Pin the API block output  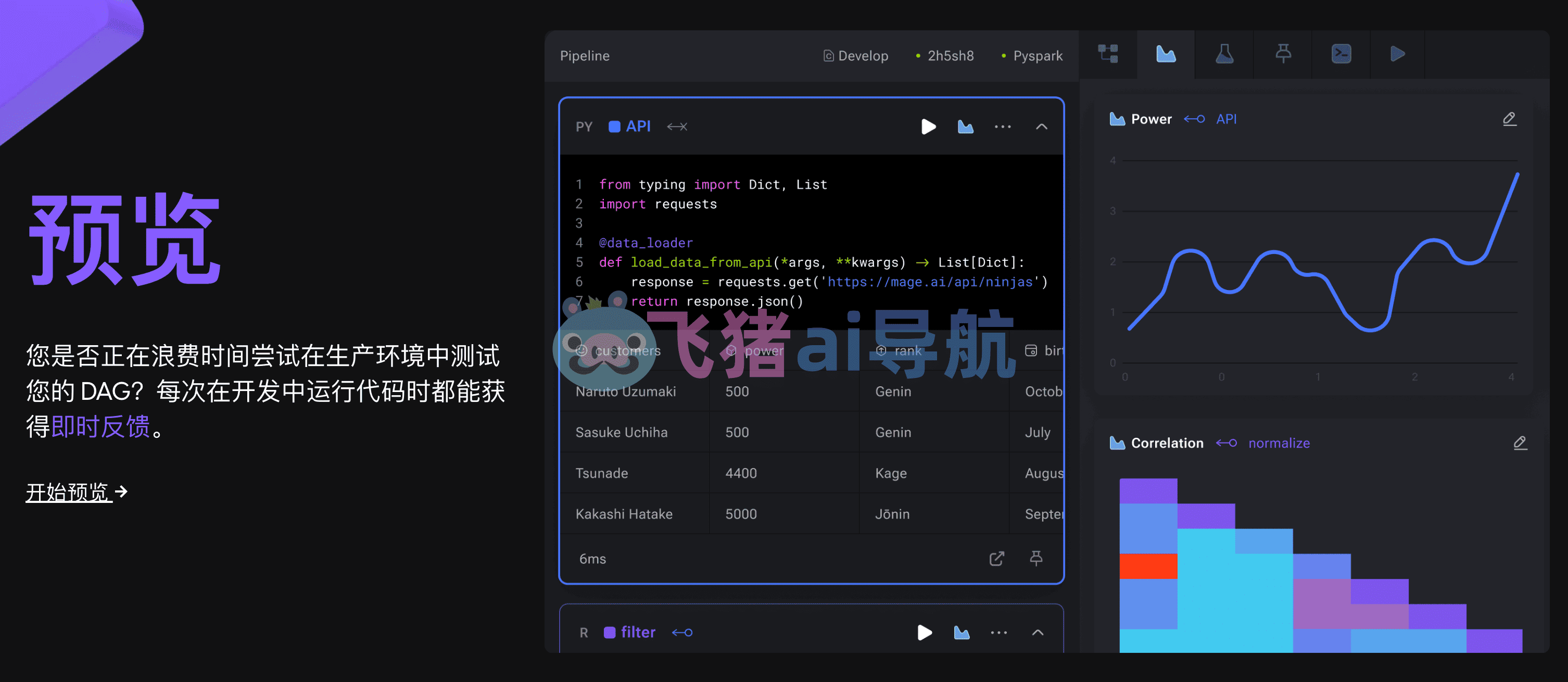(x=1036, y=559)
